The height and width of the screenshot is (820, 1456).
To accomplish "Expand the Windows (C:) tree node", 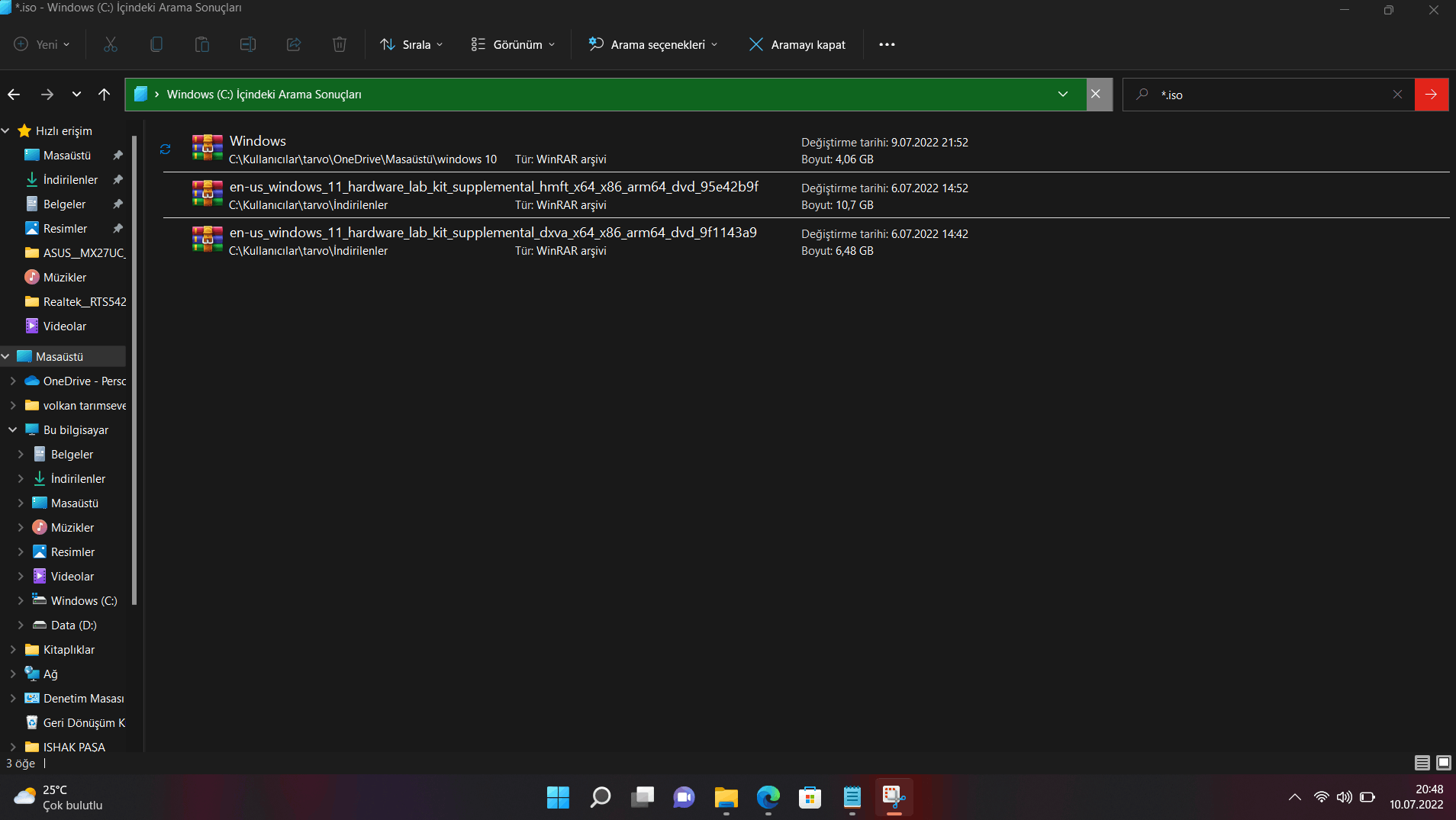I will (x=21, y=601).
